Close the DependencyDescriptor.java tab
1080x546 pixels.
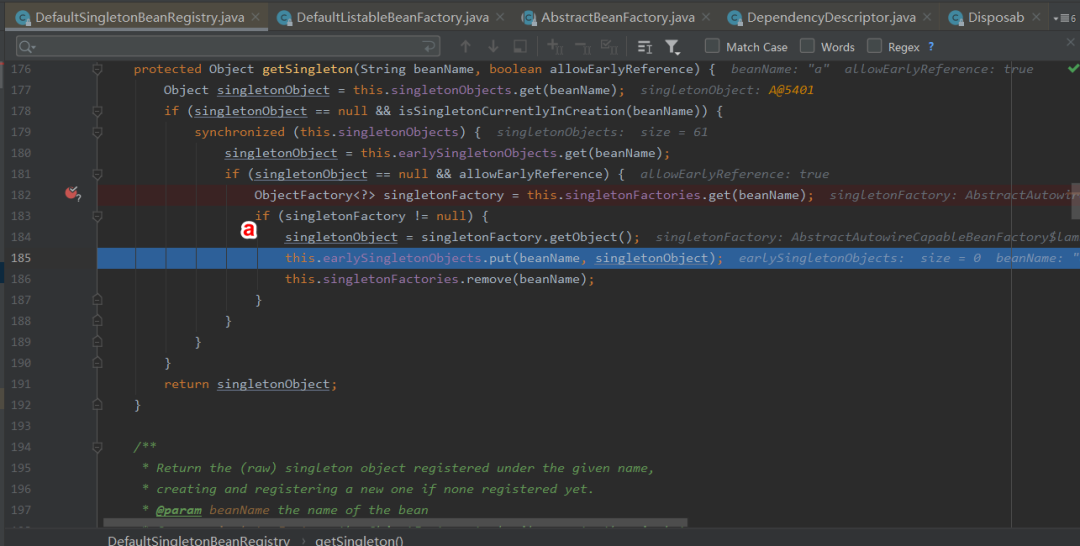pos(929,18)
